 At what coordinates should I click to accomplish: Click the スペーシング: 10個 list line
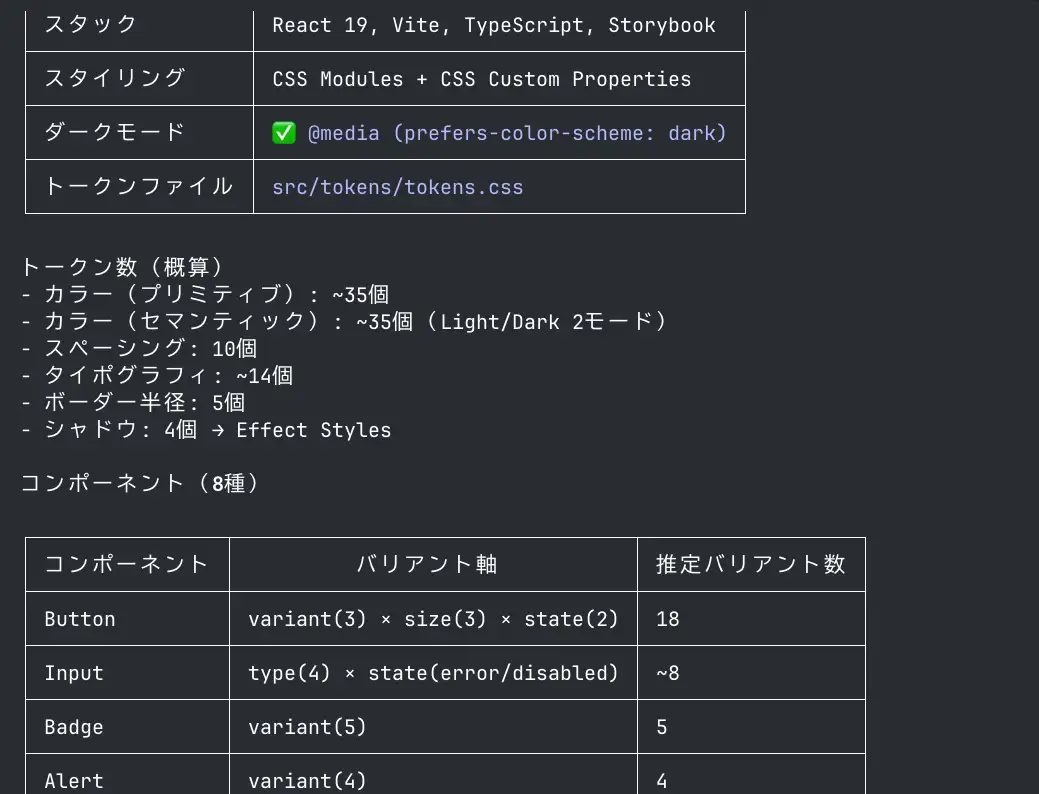[138, 348]
